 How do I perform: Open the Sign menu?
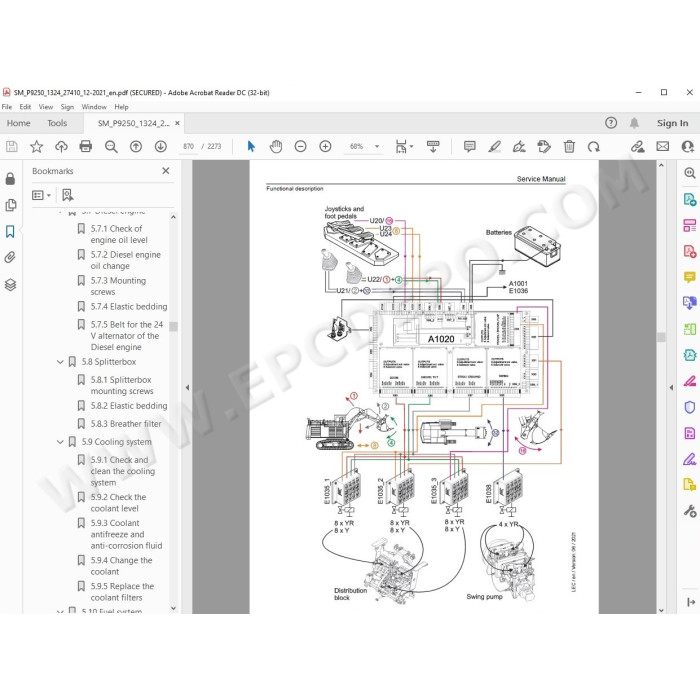[x=67, y=107]
